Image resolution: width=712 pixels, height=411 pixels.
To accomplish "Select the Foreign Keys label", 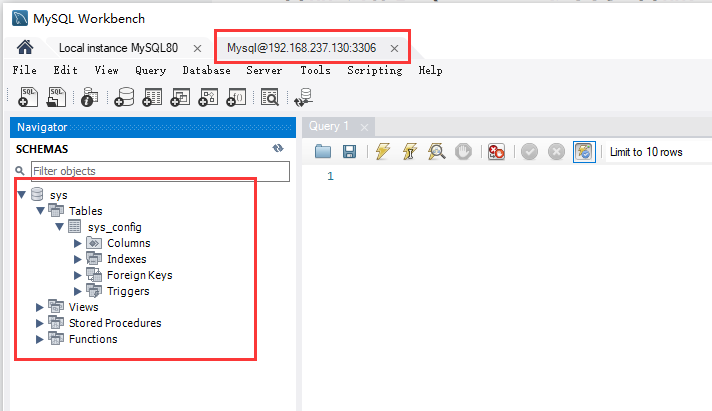I will 139,275.
